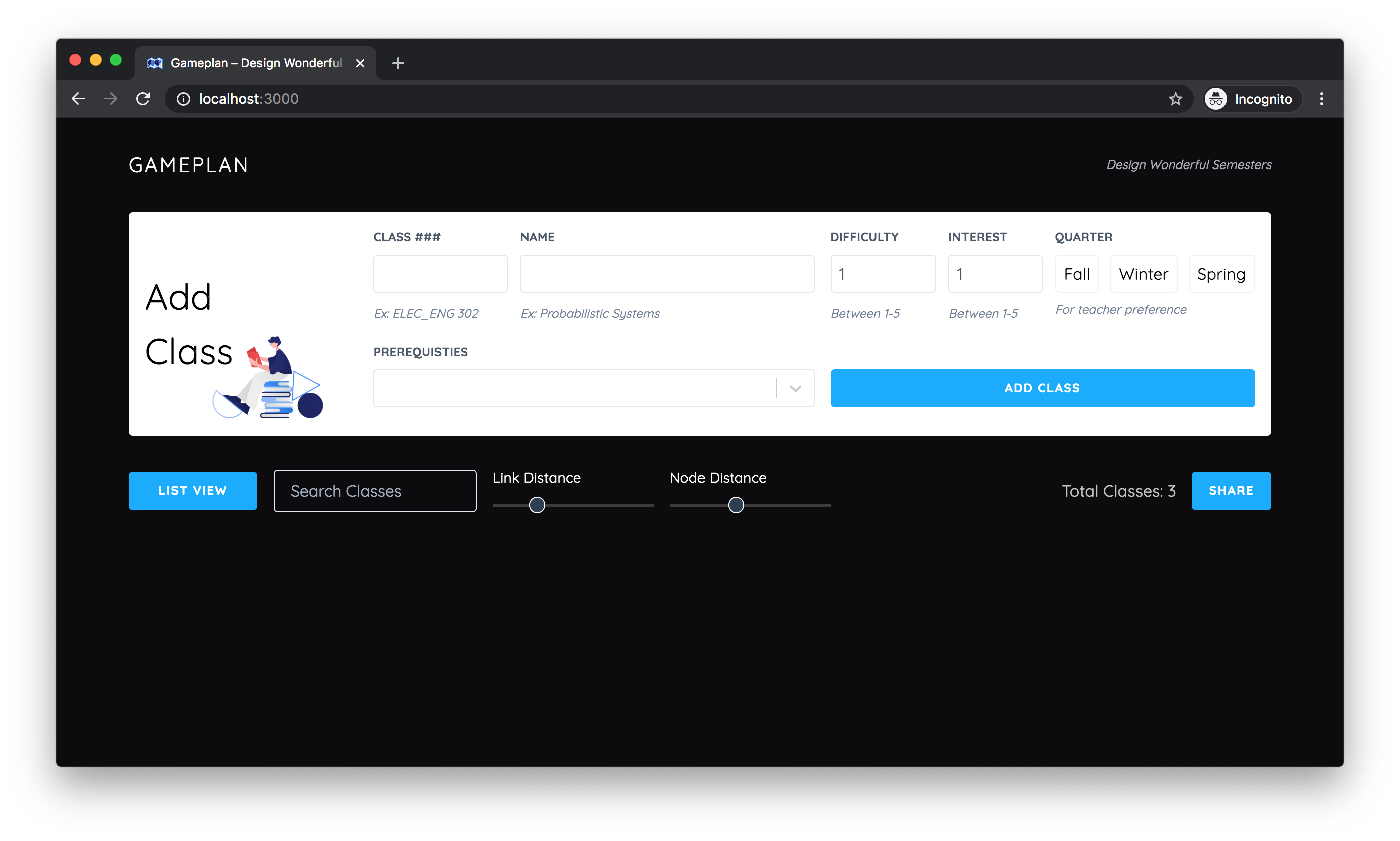Bookmark page with star icon
1400x841 pixels.
tap(1175, 99)
